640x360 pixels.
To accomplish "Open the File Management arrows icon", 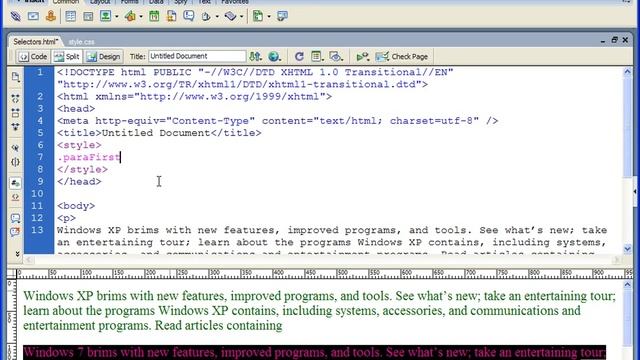I will click(x=256, y=56).
